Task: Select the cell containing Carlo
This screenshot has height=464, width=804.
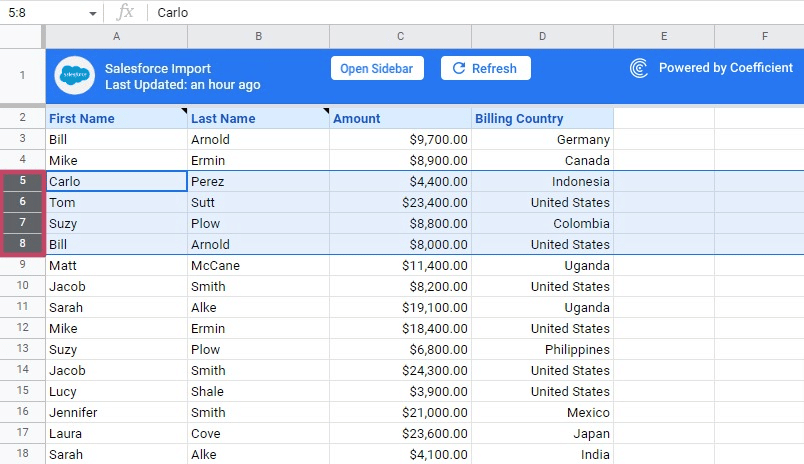Action: (x=116, y=181)
